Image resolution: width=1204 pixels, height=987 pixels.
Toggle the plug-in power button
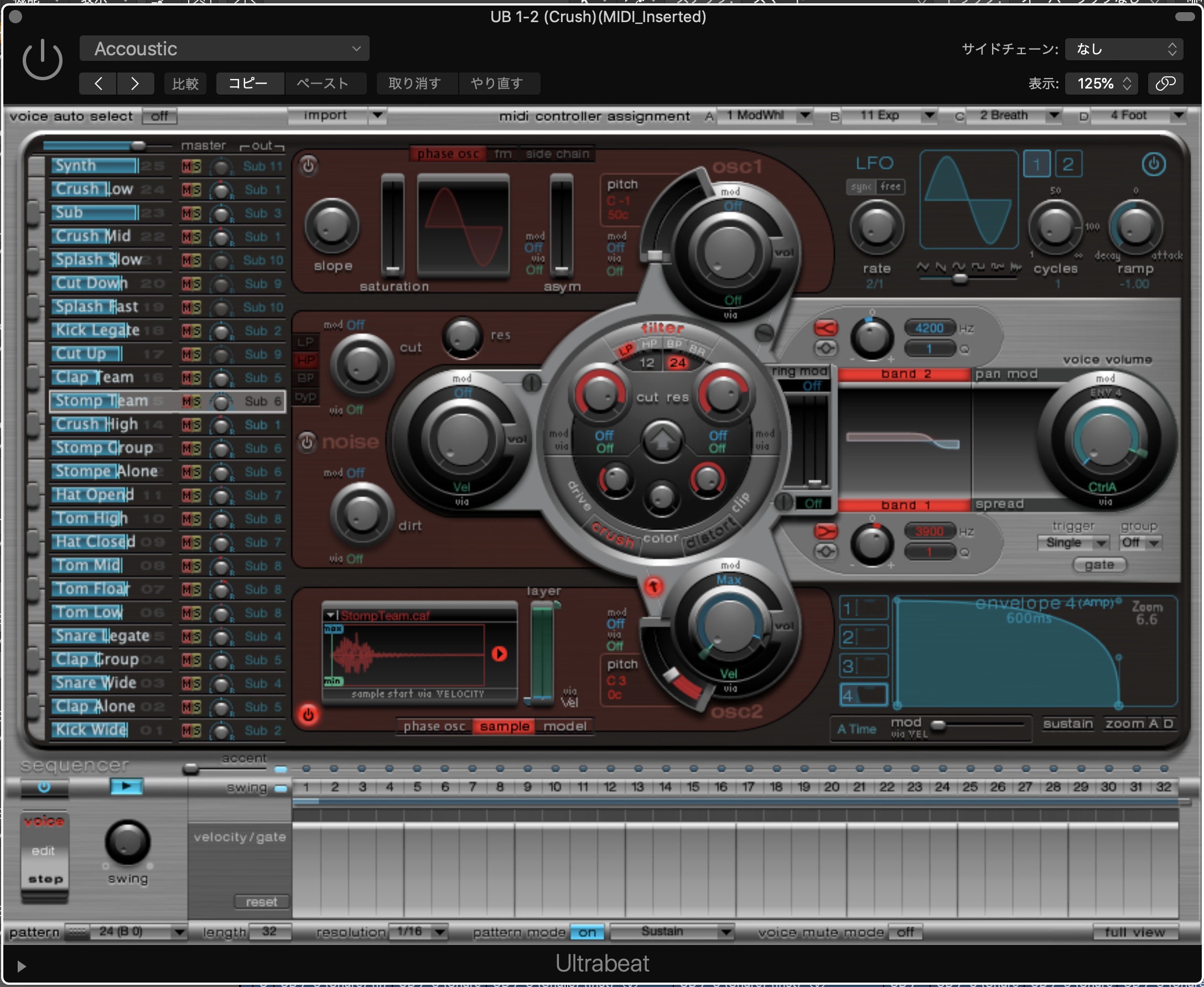click(42, 60)
